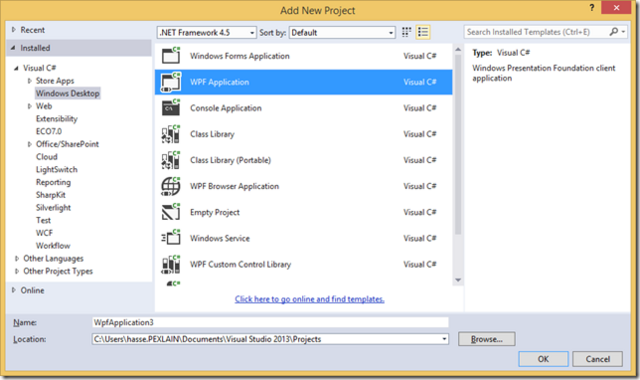
Task: Select the WPF Browser Application label
Action: [x=234, y=186]
